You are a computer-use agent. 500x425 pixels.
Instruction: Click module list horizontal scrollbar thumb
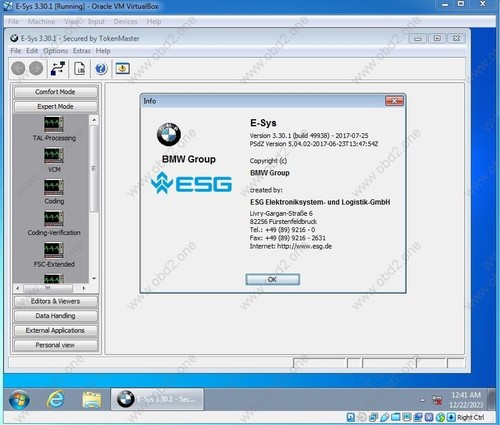pos(48,288)
